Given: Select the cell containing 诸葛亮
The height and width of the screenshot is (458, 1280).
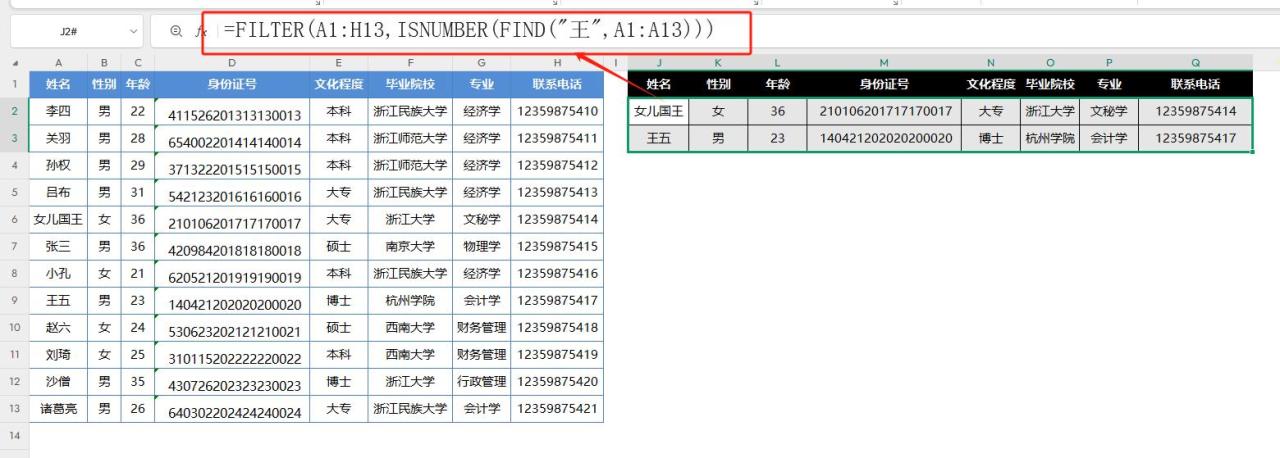Looking at the screenshot, I should click(x=58, y=408).
